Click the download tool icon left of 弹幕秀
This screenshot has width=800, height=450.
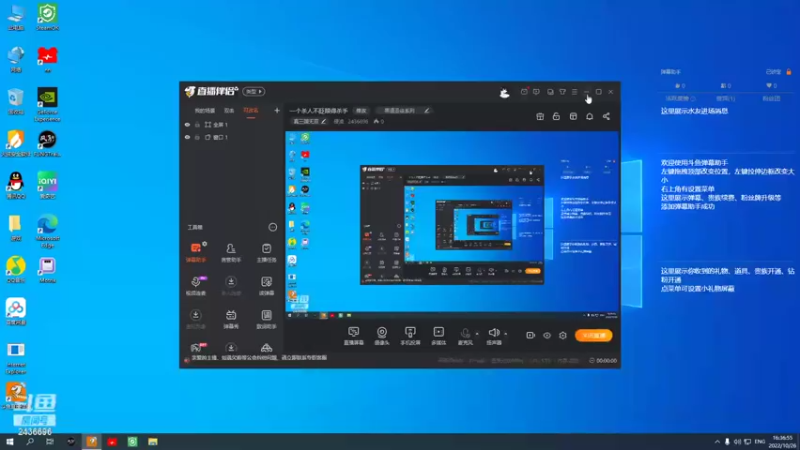pos(195,315)
